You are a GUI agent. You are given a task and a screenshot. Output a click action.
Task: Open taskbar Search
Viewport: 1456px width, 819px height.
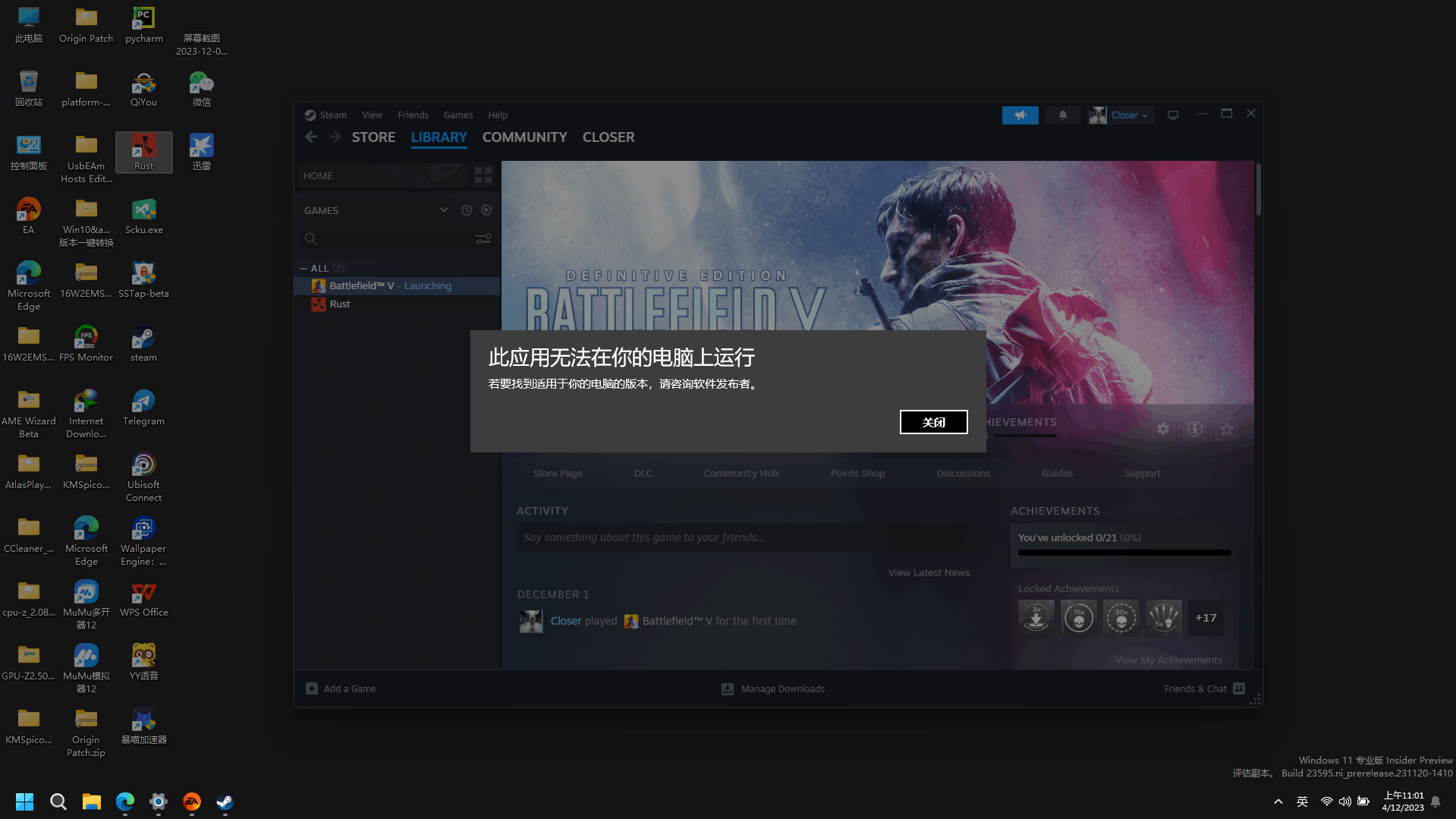pyautogui.click(x=58, y=802)
